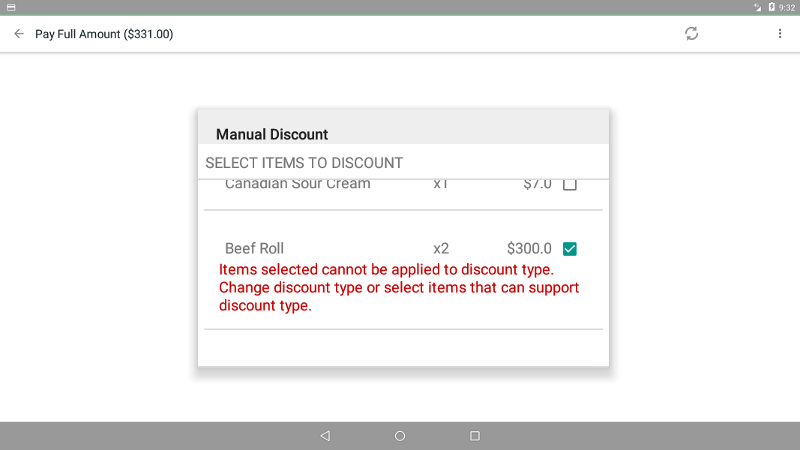
Task: Tap the Android home circle button
Action: coord(400,436)
